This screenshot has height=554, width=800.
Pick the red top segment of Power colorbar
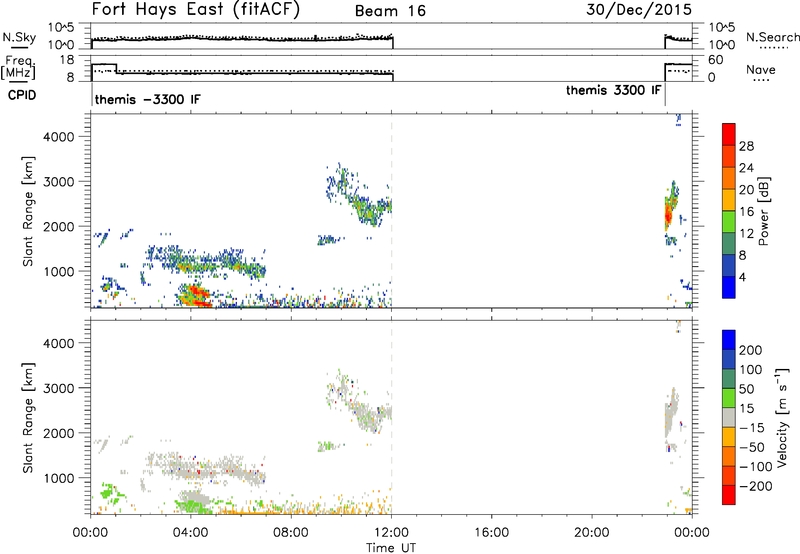[x=729, y=134]
